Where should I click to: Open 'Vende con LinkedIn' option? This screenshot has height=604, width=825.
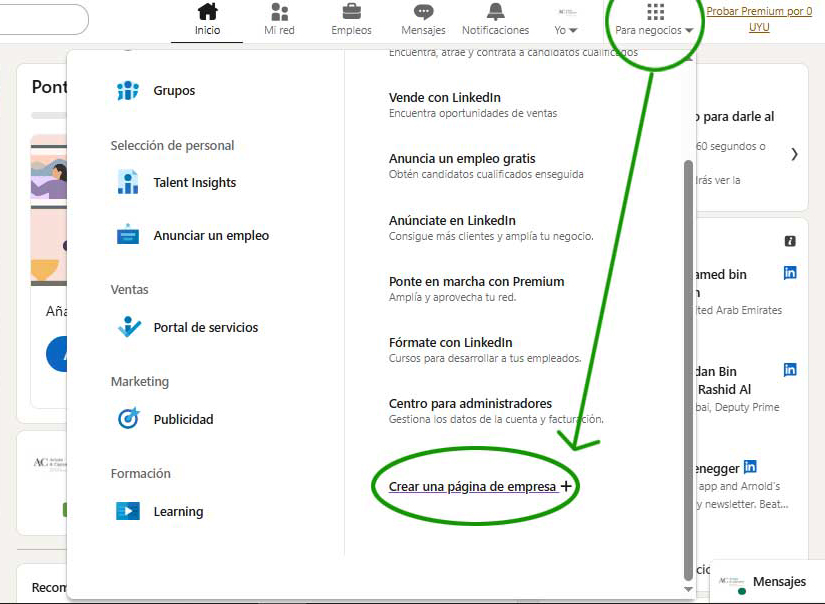[445, 97]
